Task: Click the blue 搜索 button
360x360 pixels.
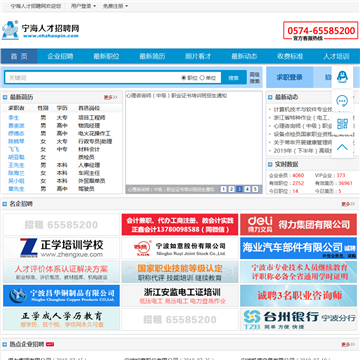Action: tap(234, 78)
